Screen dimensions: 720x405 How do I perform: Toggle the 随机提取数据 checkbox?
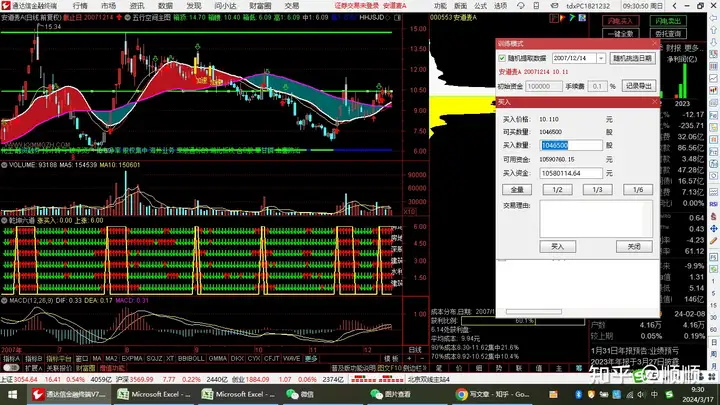point(502,58)
